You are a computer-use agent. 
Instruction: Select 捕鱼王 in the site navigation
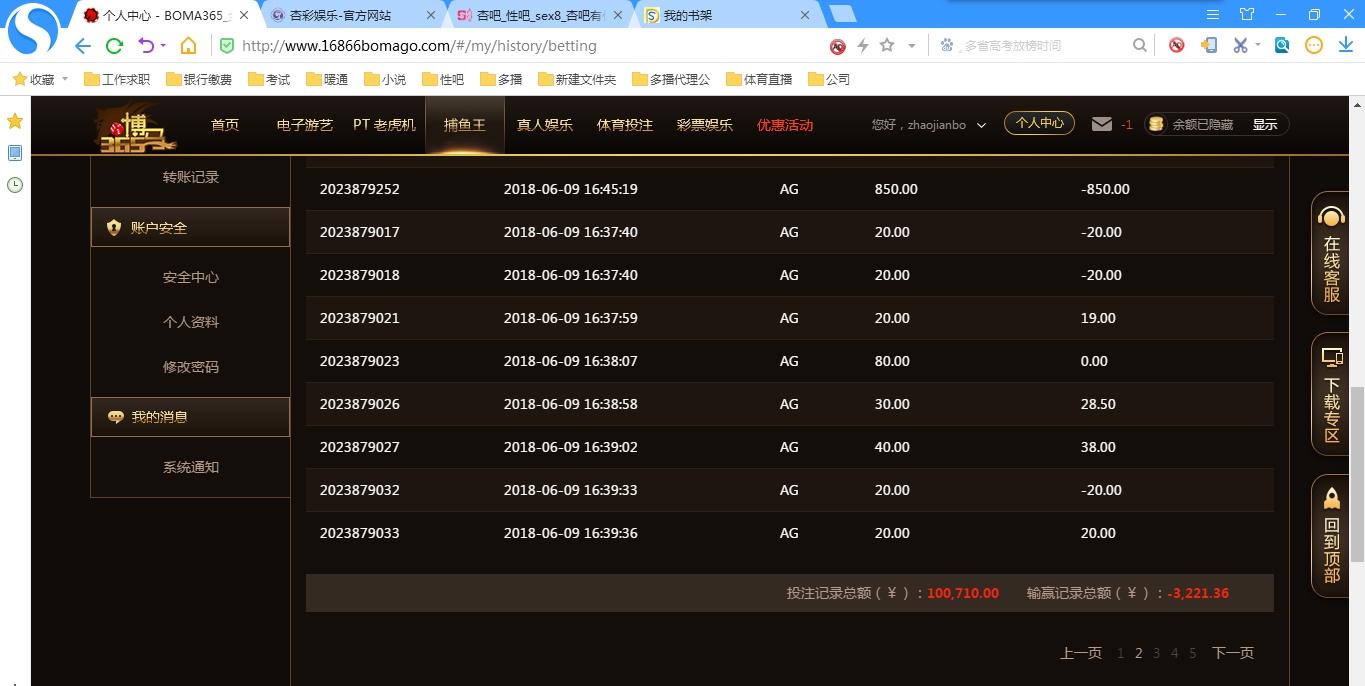coord(465,125)
